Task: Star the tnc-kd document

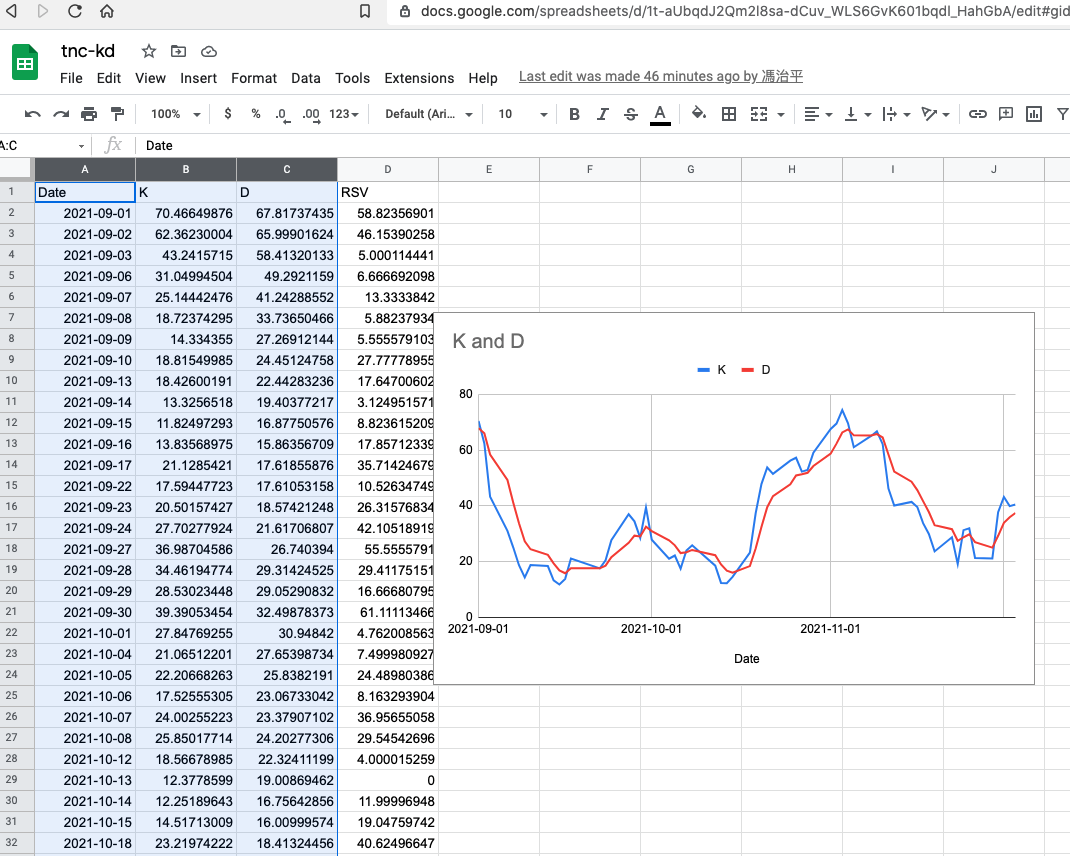Action: coord(148,51)
